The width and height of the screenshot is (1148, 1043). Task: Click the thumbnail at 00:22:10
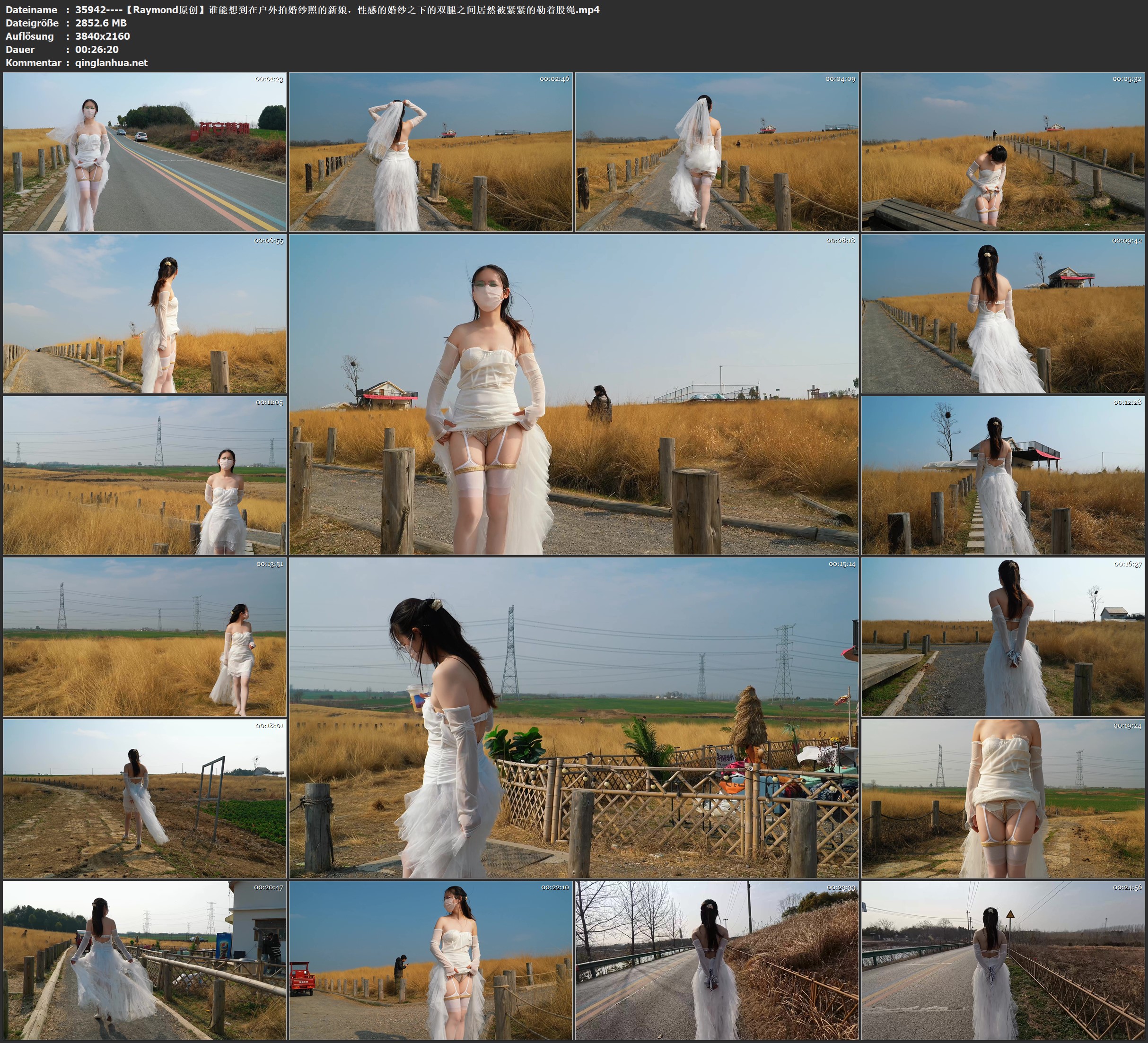(430, 960)
